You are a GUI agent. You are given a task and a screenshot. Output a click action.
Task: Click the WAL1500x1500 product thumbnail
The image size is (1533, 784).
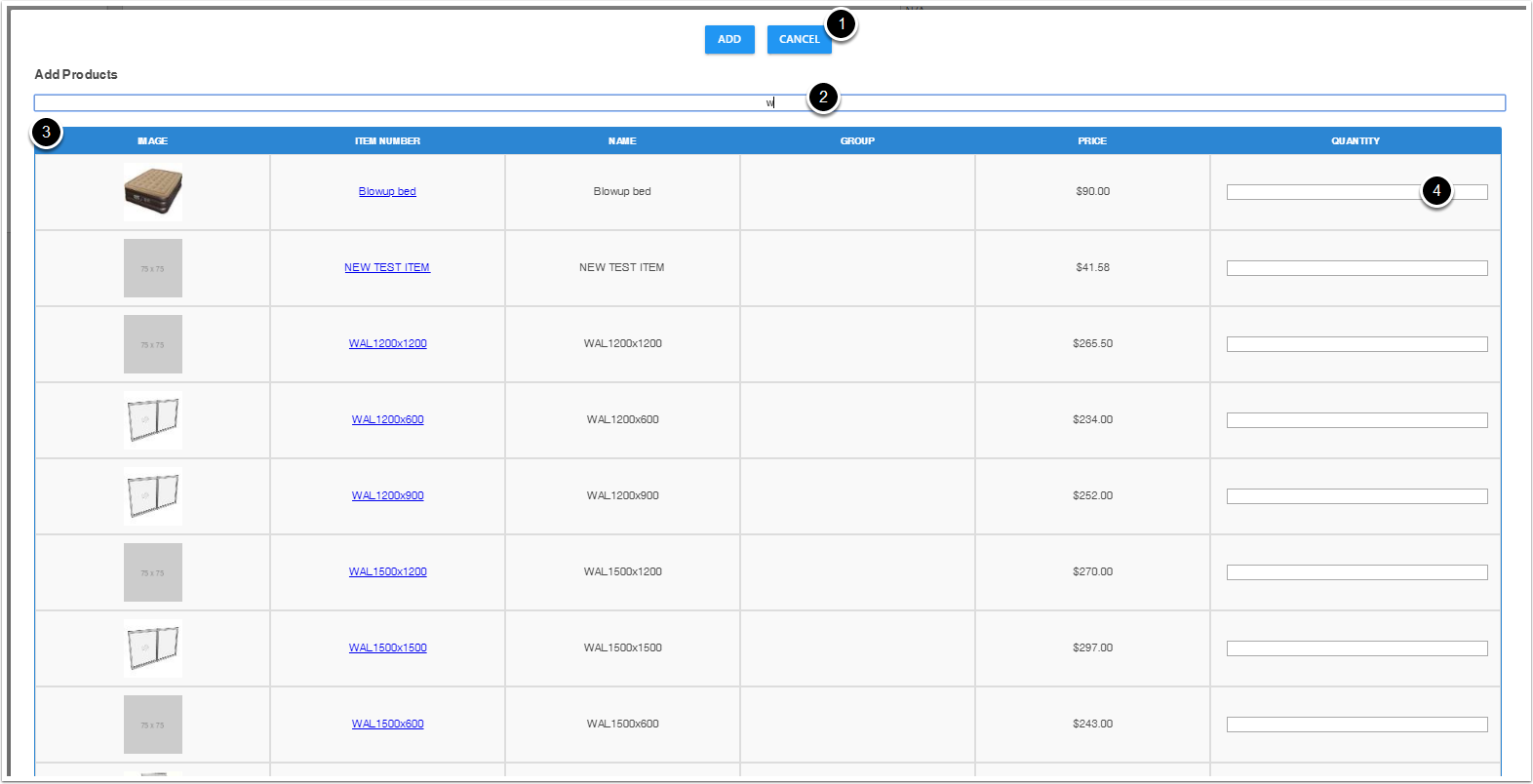tap(153, 648)
